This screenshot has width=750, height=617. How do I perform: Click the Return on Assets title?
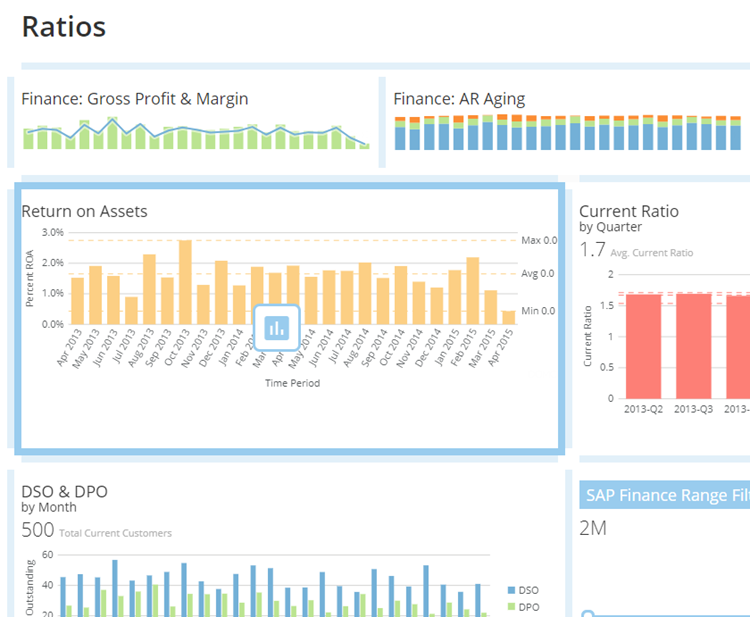point(85,211)
